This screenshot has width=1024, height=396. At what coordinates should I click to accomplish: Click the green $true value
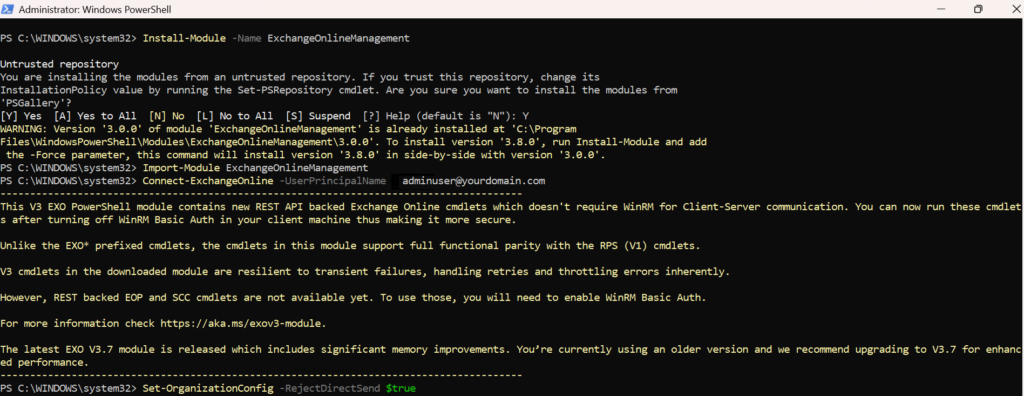pyautogui.click(x=400, y=388)
